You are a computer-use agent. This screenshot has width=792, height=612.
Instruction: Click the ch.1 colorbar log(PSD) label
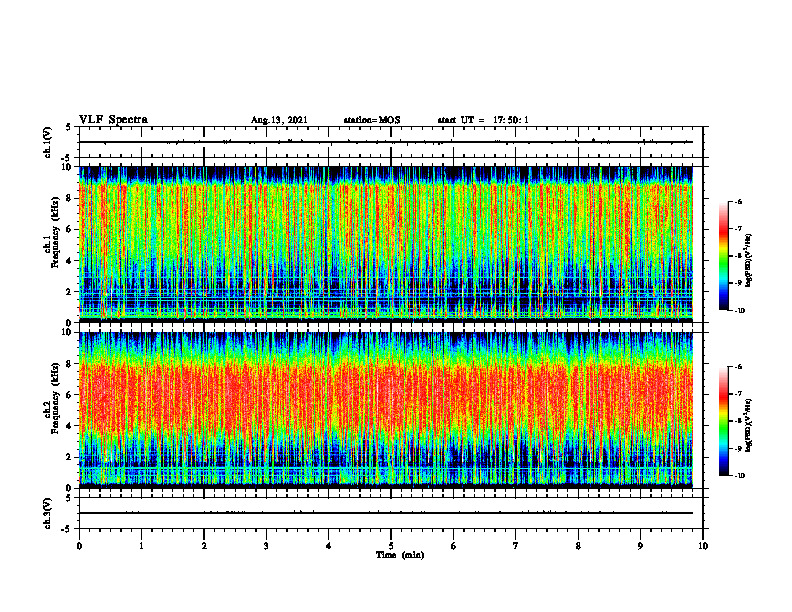(749, 260)
